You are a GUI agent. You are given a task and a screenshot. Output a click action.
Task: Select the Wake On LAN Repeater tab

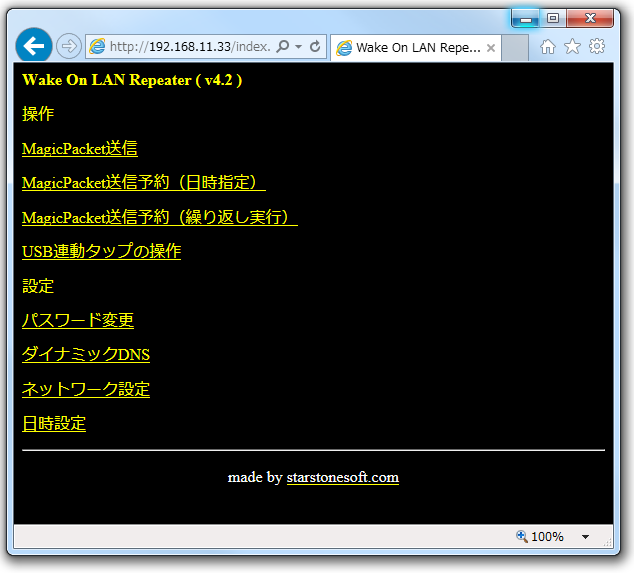click(x=416, y=48)
